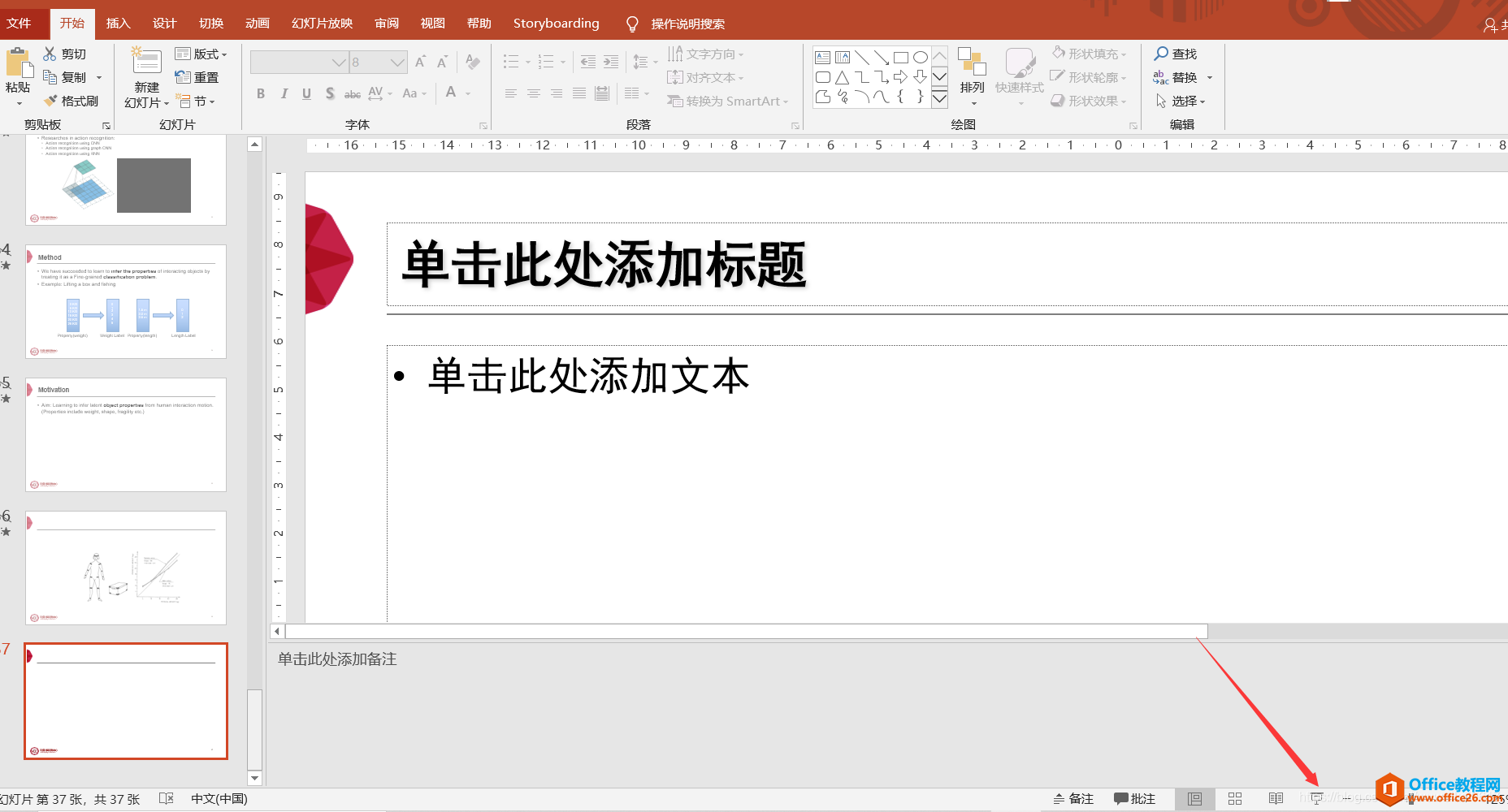The width and height of the screenshot is (1508, 812).
Task: Click the Replace (替换) button
Action: pyautogui.click(x=1176, y=77)
